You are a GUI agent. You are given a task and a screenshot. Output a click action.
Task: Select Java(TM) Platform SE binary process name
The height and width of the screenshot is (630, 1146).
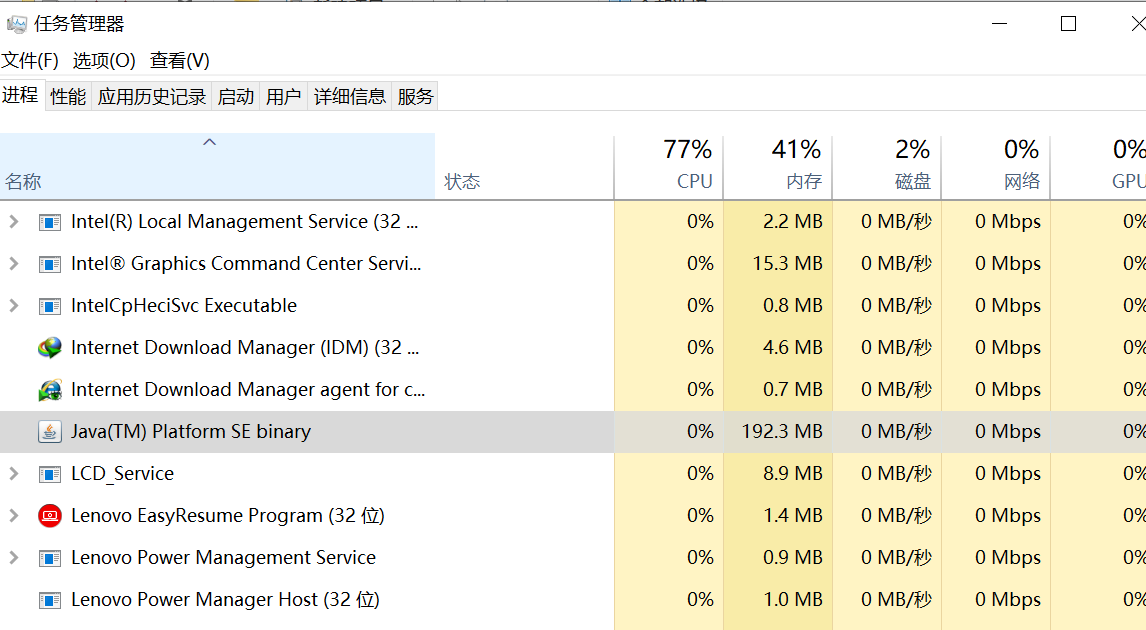(191, 432)
